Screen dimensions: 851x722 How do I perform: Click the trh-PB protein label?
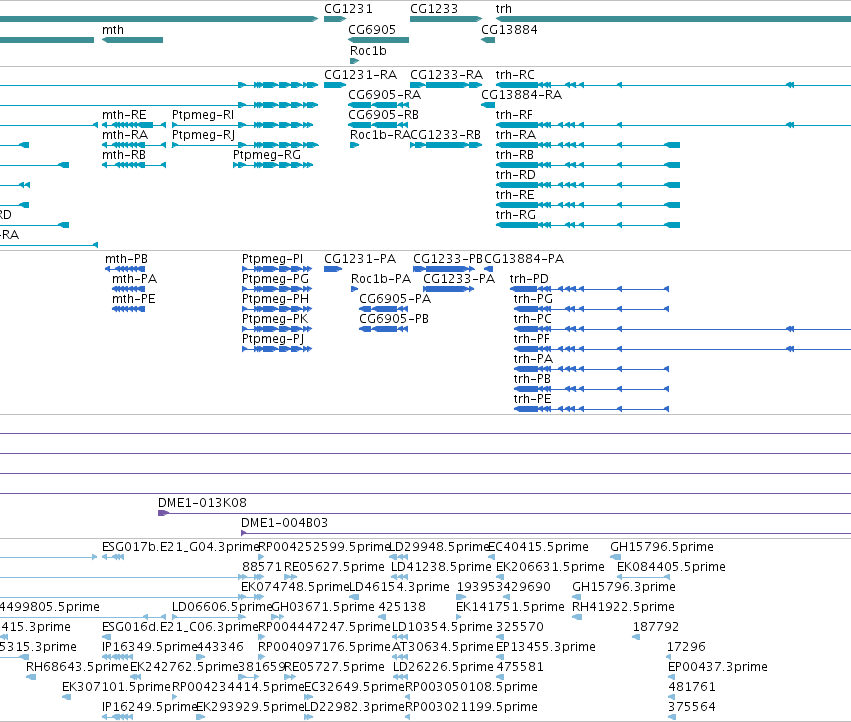(532, 379)
